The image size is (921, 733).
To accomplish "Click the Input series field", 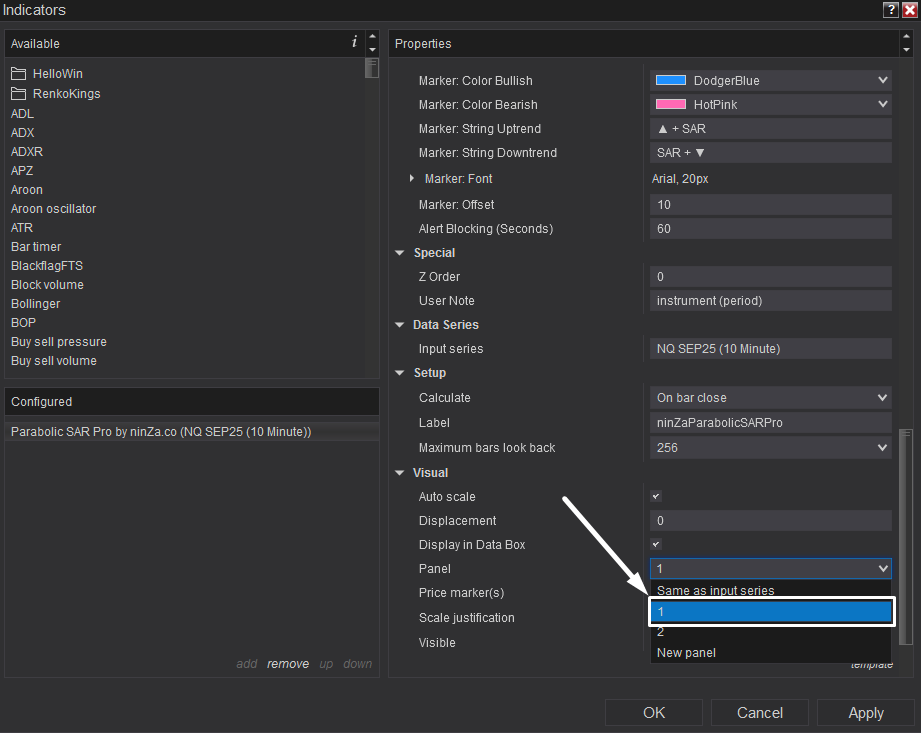I will click(771, 349).
